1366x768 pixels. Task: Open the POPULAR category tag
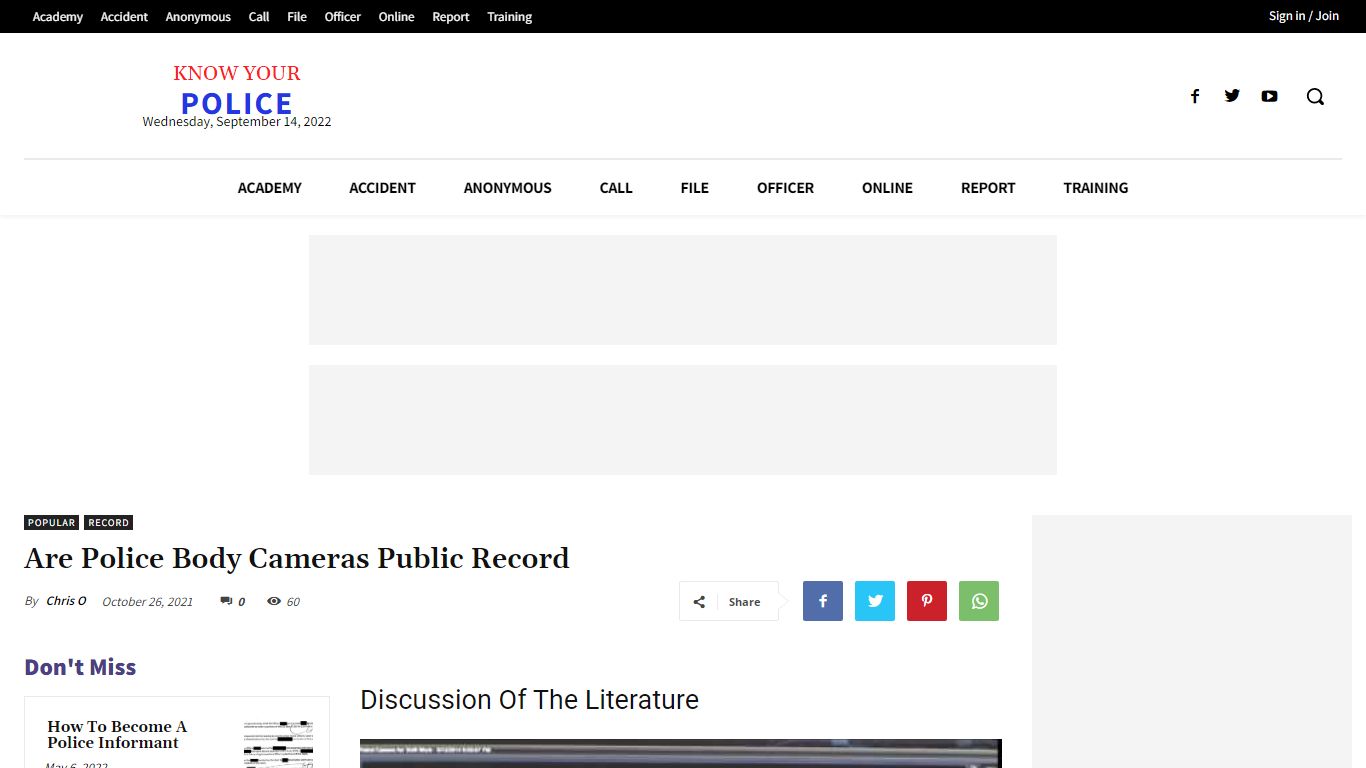pos(51,523)
